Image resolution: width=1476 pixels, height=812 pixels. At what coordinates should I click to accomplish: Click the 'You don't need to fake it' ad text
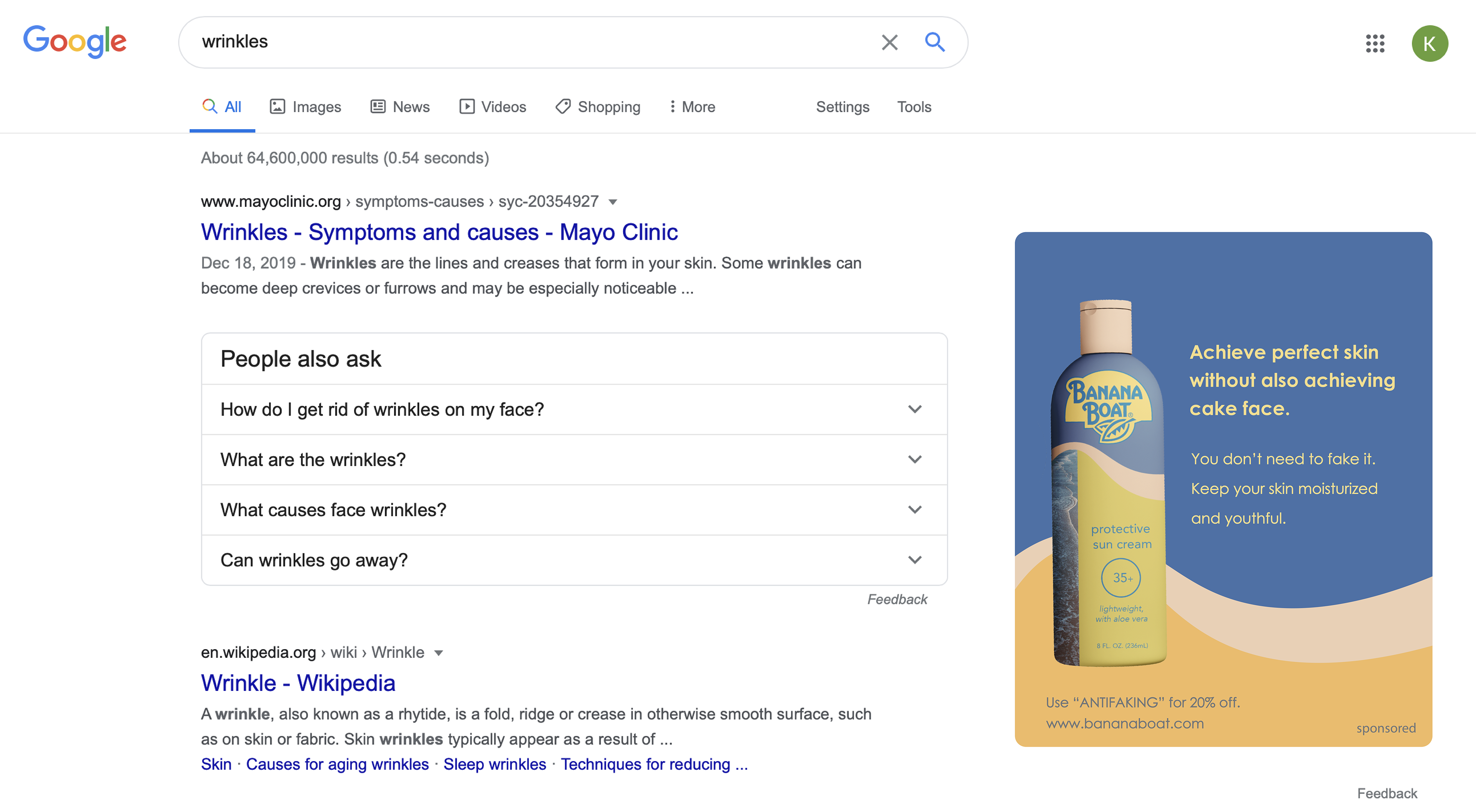pyautogui.click(x=1283, y=458)
